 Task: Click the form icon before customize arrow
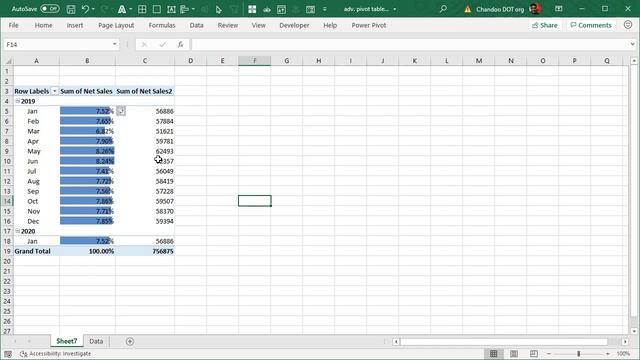click(x=310, y=9)
